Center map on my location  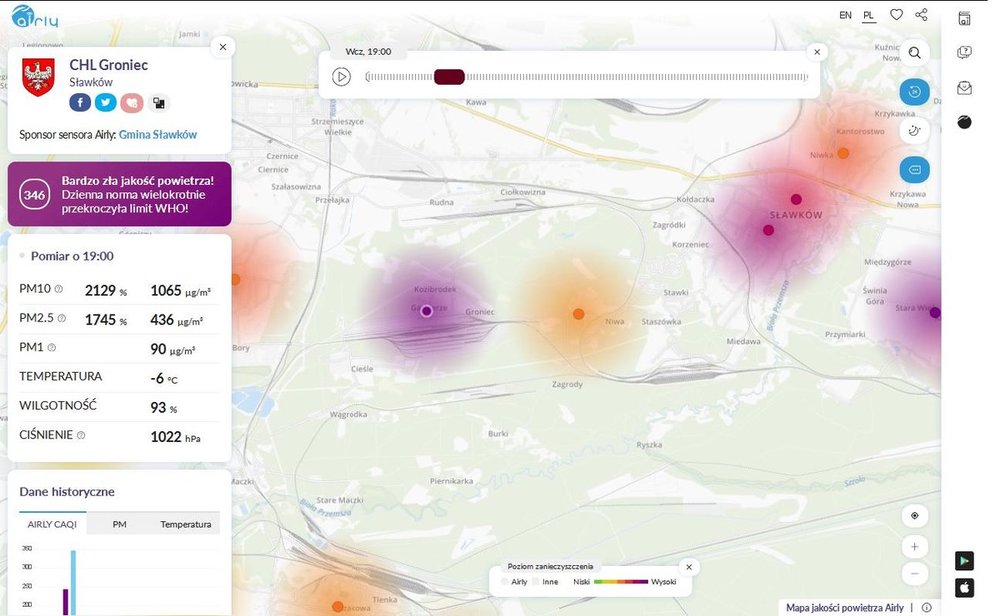tap(914, 516)
